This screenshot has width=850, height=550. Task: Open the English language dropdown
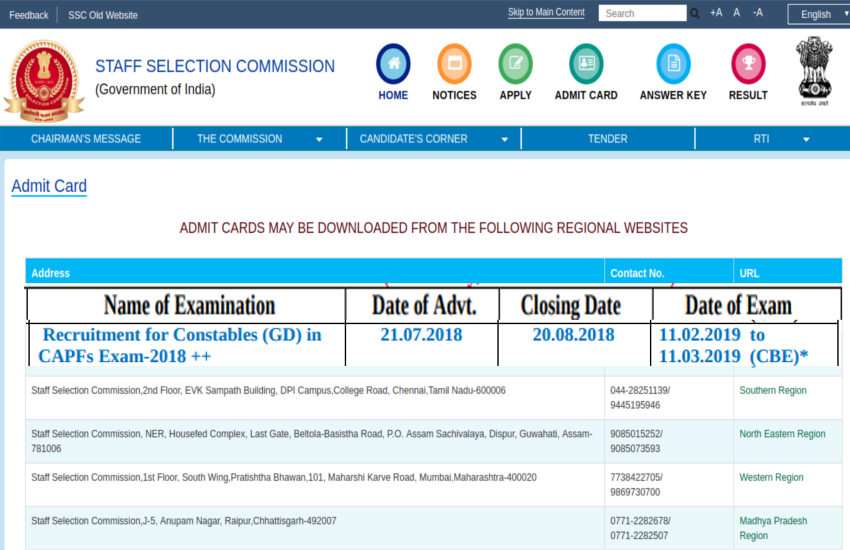[x=817, y=14]
